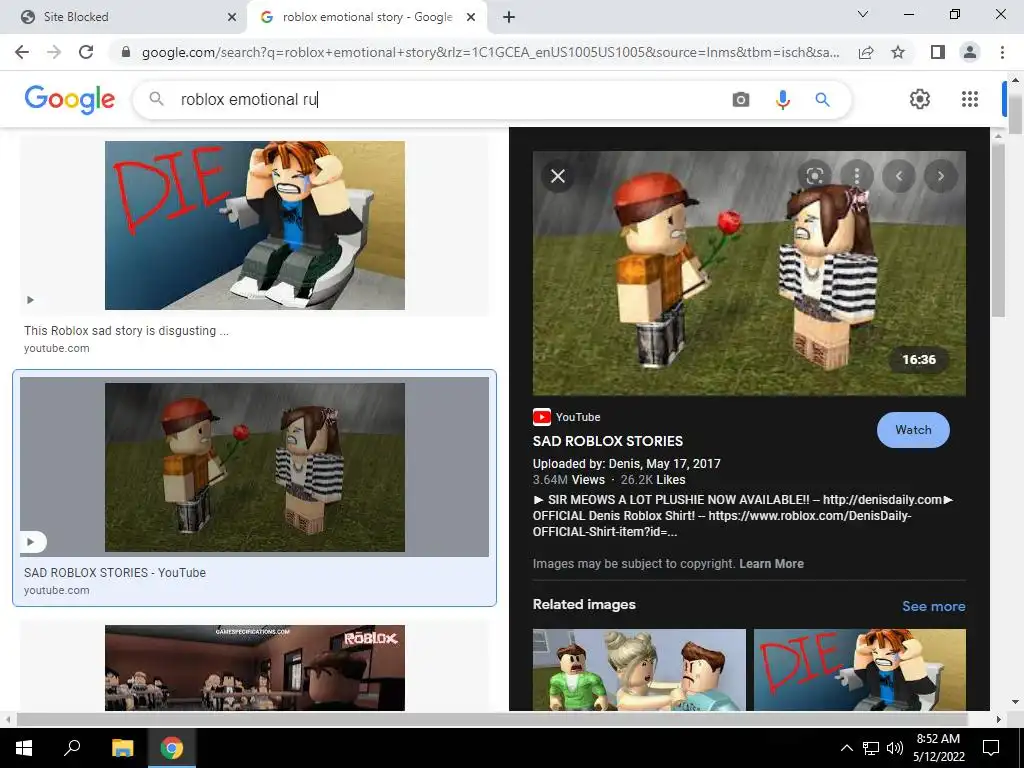
Task: Open SAD ROBLOX STORIES title link
Action: coord(607,441)
